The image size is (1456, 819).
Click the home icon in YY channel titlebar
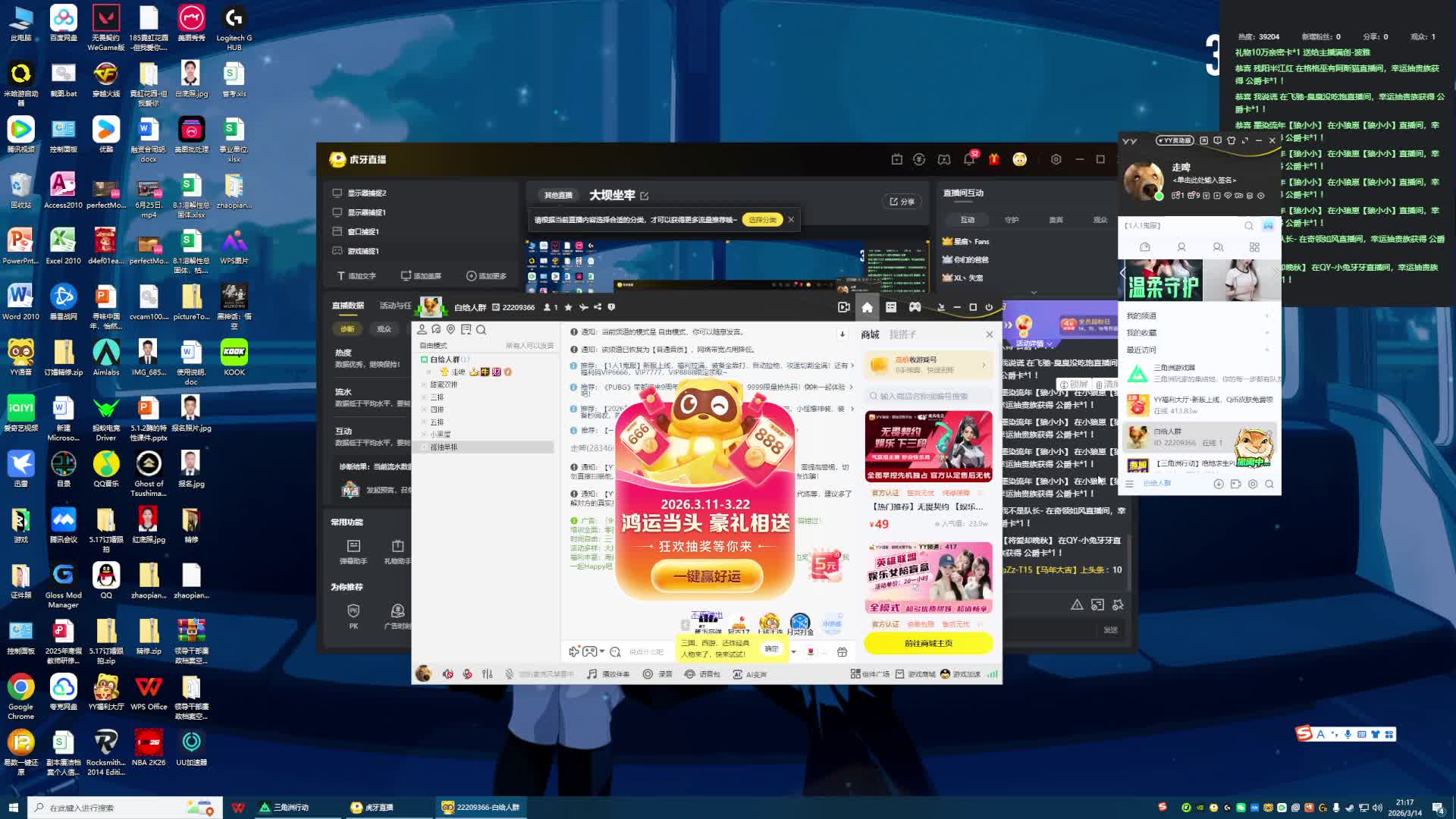pyautogui.click(x=868, y=307)
